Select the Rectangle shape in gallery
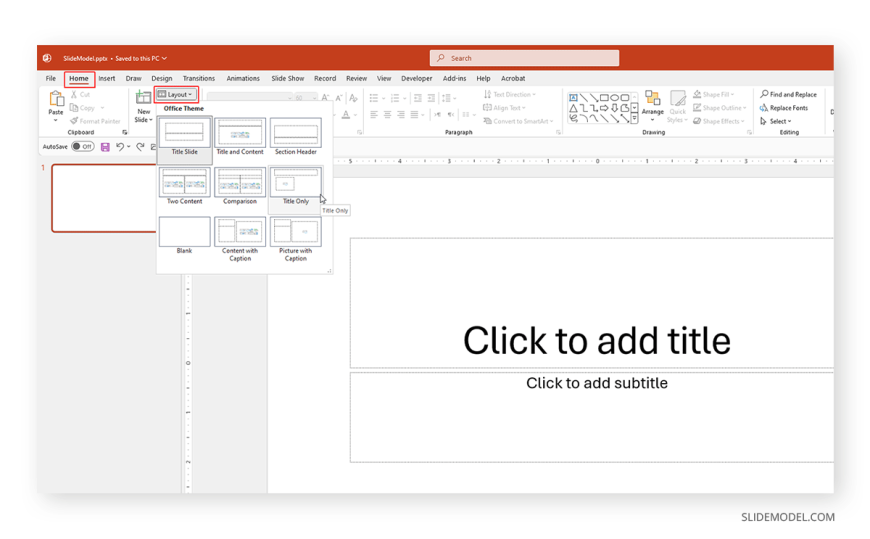The image size is (870, 539). pyautogui.click(x=604, y=98)
